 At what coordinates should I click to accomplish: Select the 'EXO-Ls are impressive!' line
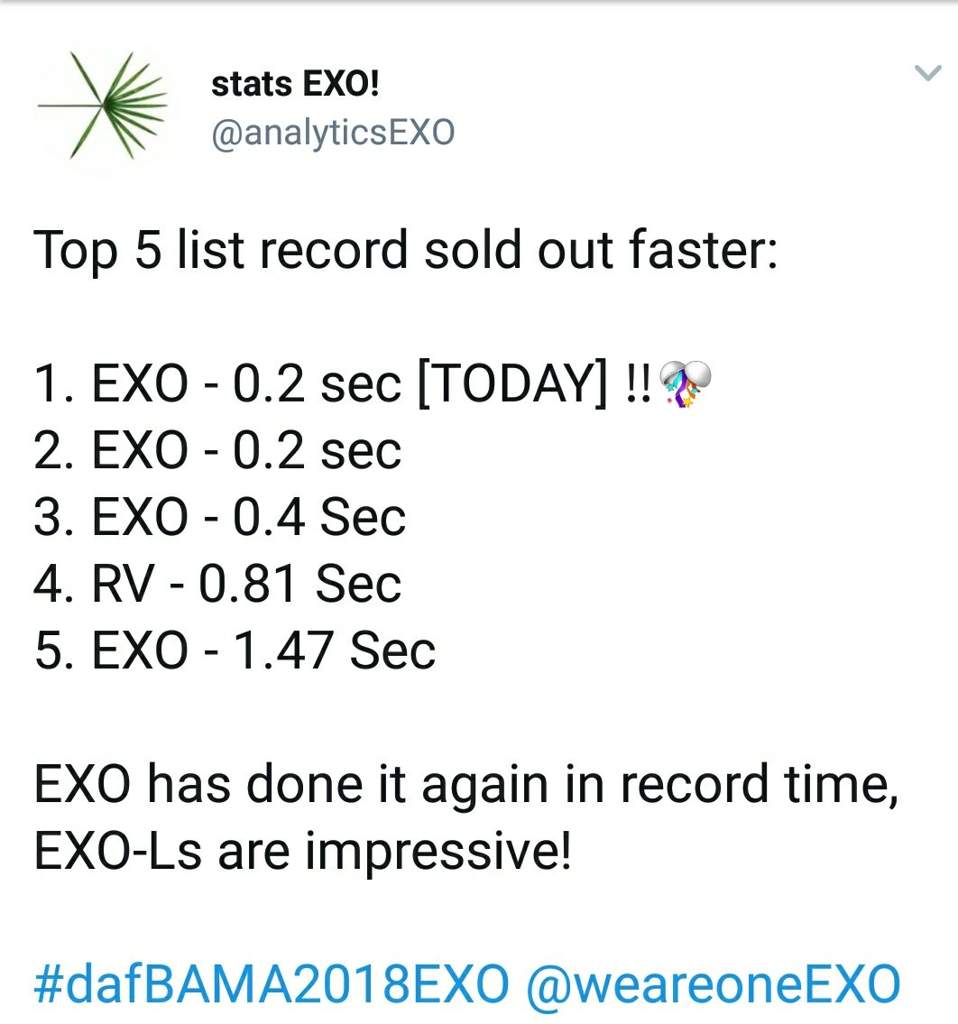click(302, 851)
